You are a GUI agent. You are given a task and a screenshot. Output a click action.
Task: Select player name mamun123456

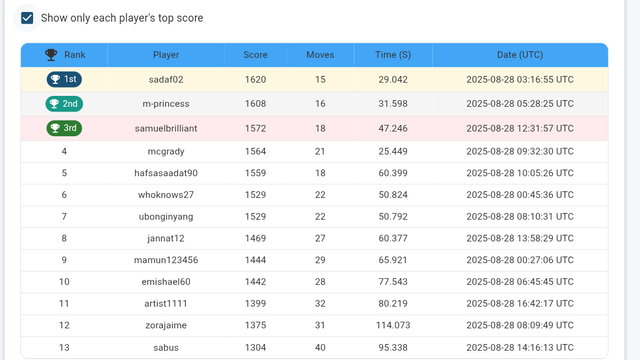click(x=166, y=260)
